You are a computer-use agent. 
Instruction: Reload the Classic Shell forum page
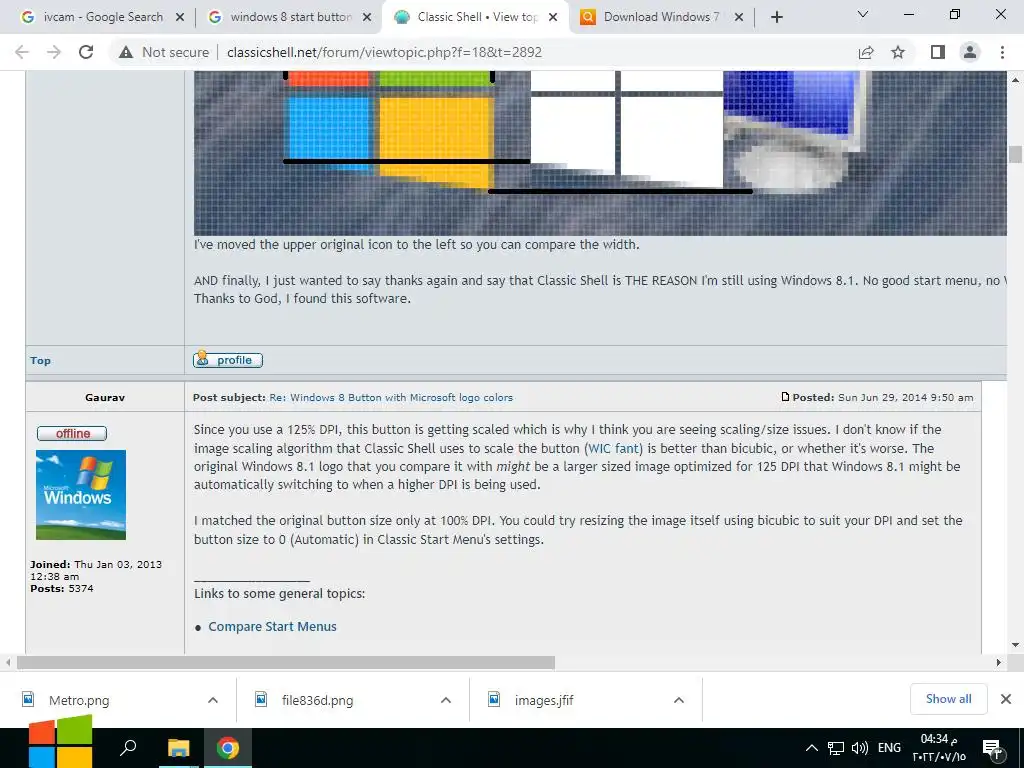86,52
